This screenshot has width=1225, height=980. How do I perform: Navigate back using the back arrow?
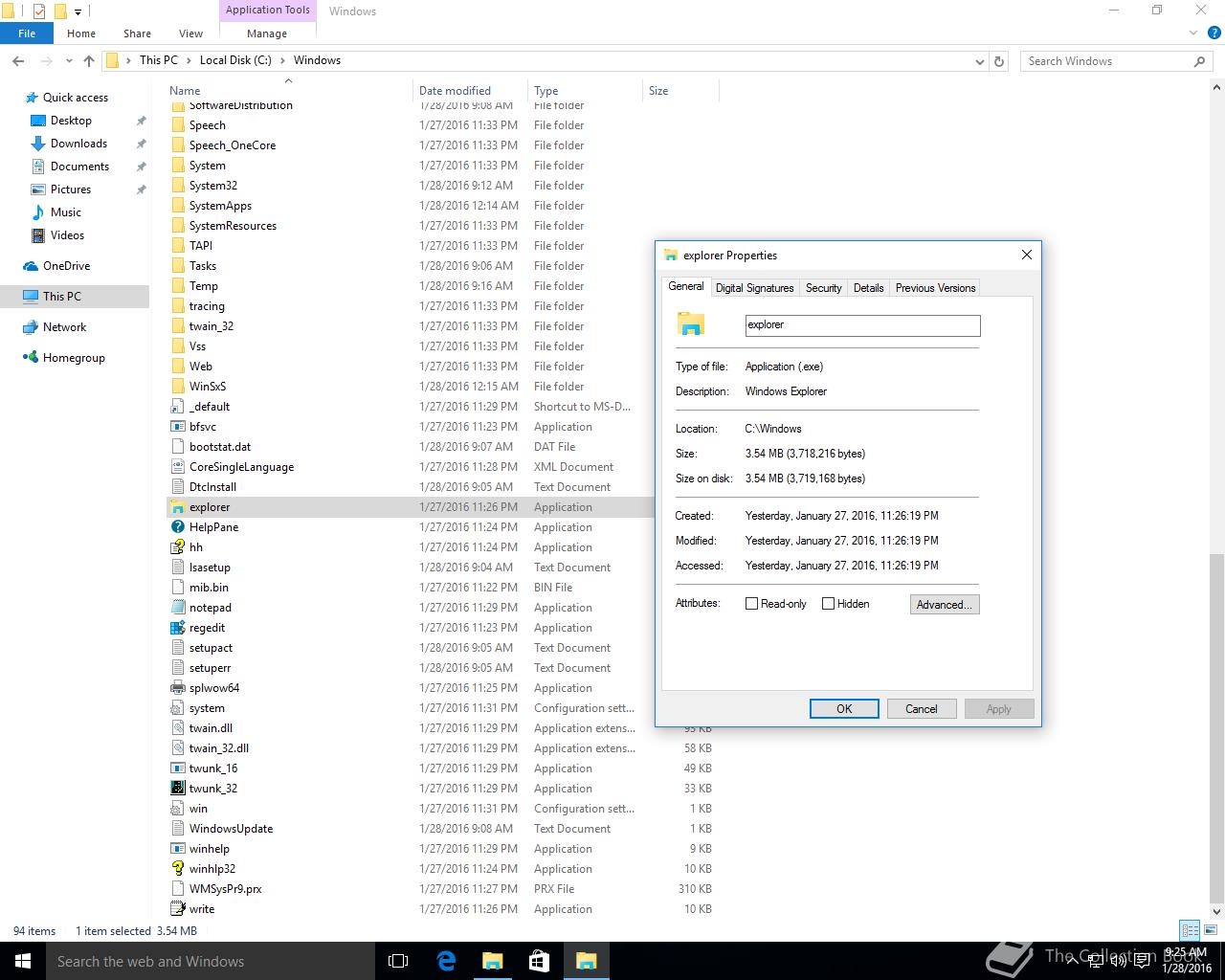[18, 60]
